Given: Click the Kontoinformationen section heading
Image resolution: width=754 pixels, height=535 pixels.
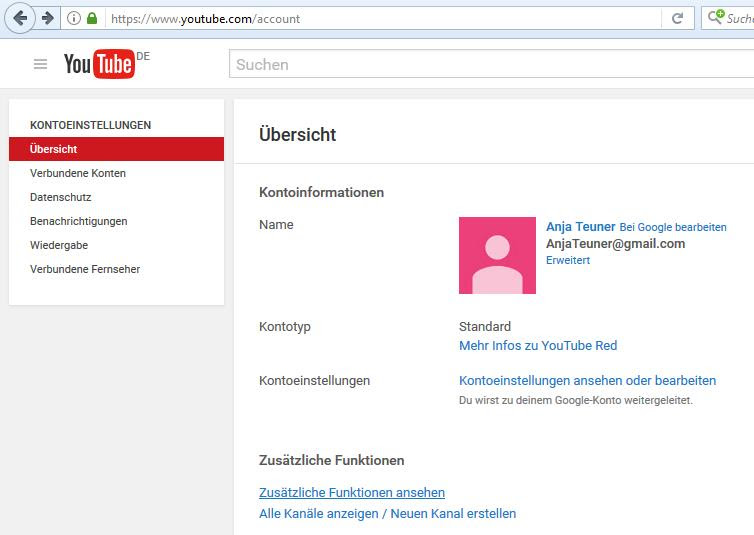Looking at the screenshot, I should tap(322, 192).
